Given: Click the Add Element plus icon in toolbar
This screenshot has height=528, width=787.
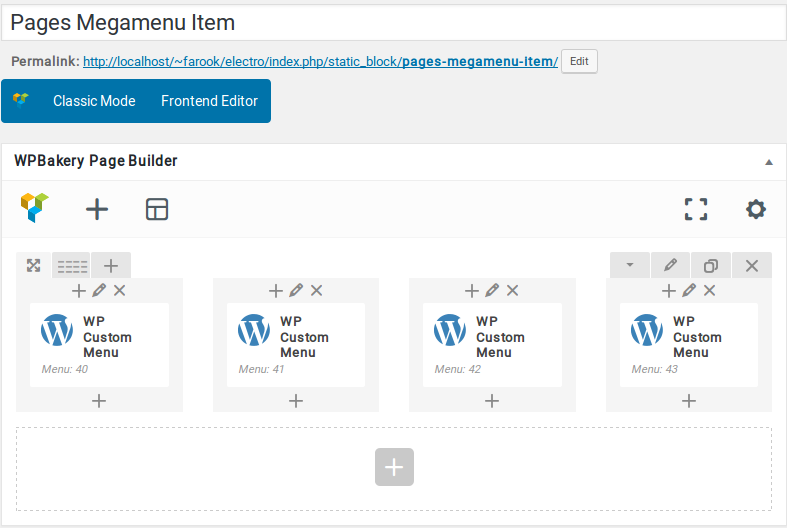Looking at the screenshot, I should pyautogui.click(x=97, y=209).
